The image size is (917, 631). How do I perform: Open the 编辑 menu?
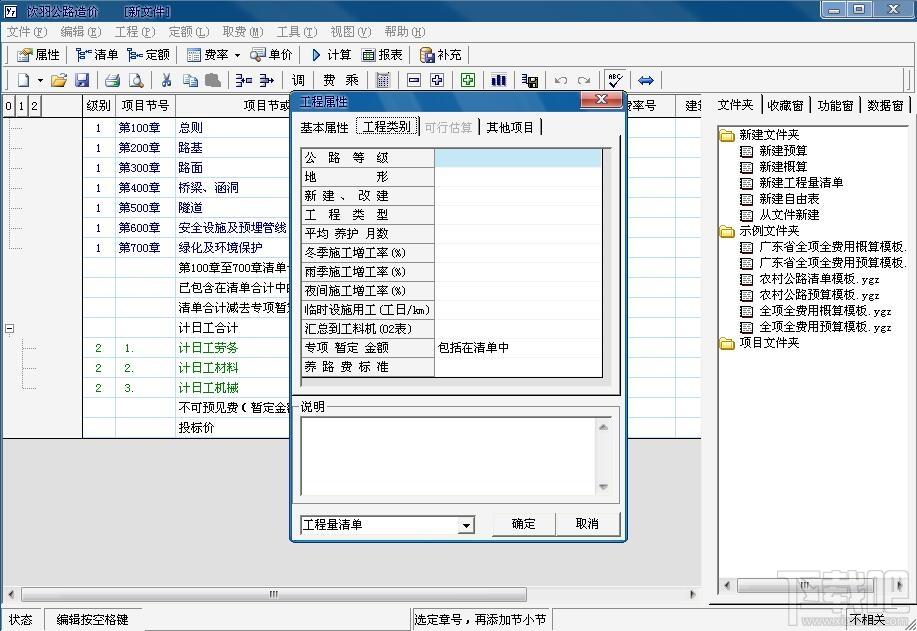pos(81,32)
